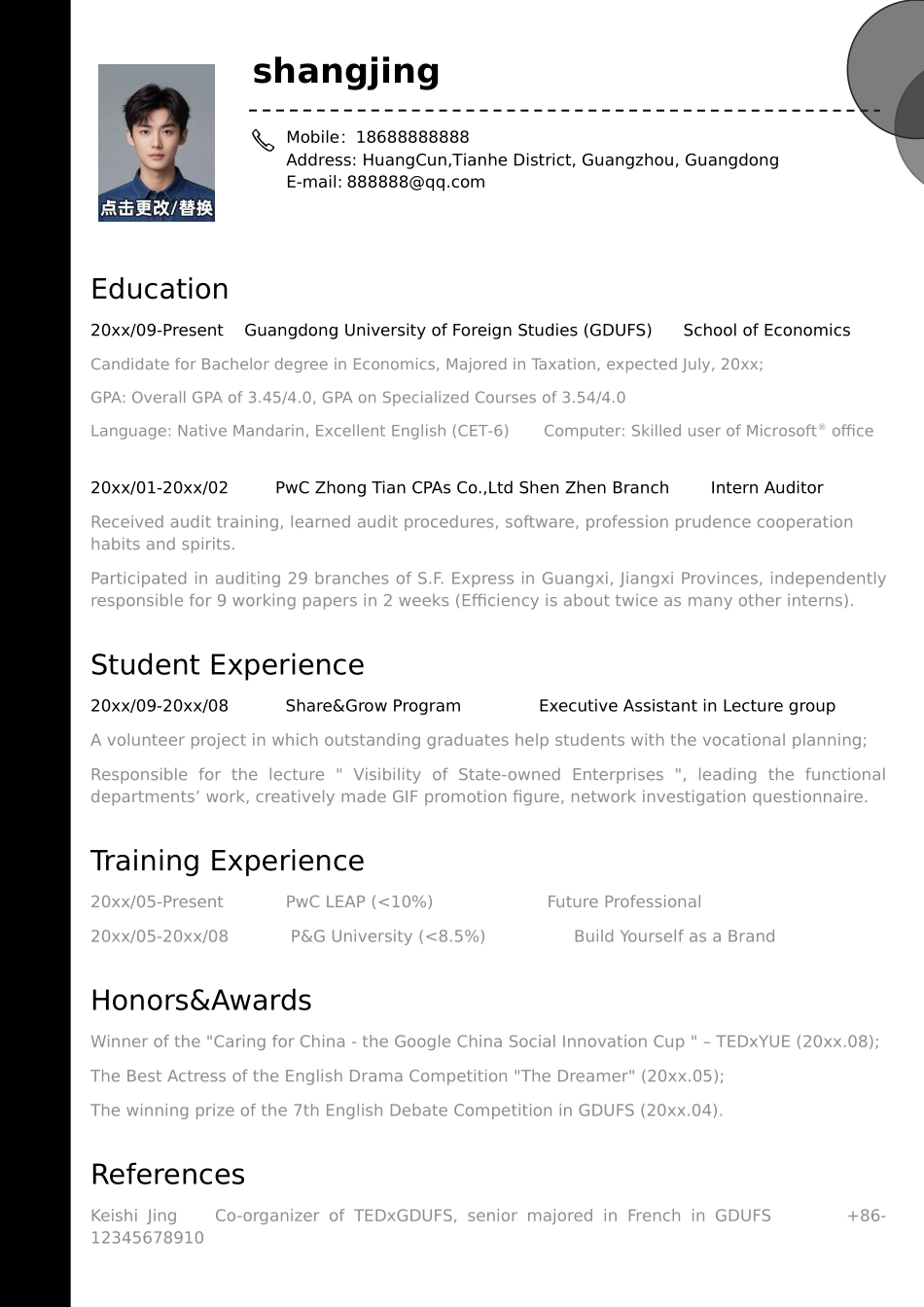Click the Student Experience heading

pos(228,664)
